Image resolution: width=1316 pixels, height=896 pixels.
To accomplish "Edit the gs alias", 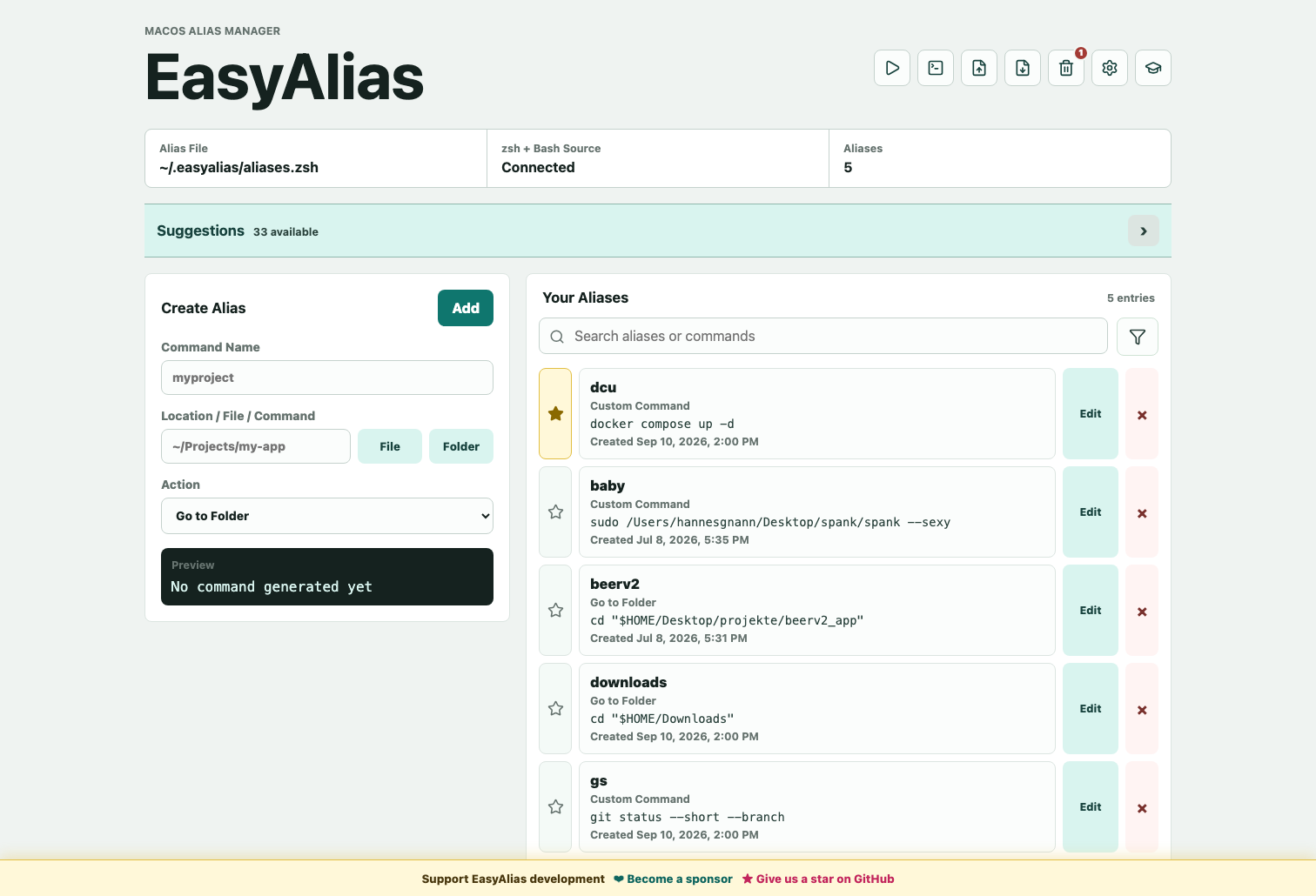I will click(x=1091, y=807).
